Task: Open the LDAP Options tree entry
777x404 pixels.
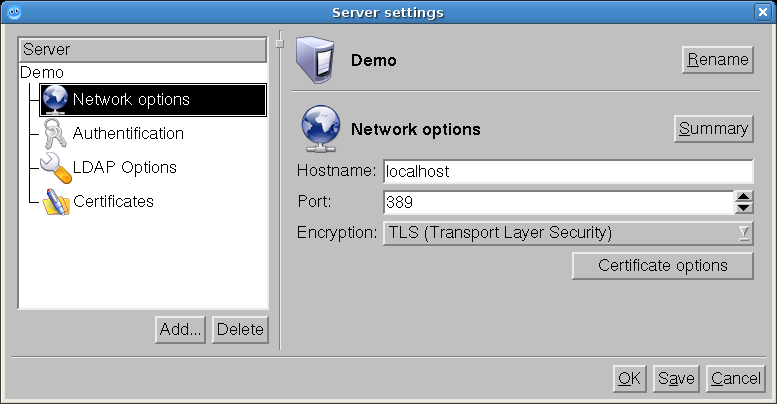Action: point(124,168)
